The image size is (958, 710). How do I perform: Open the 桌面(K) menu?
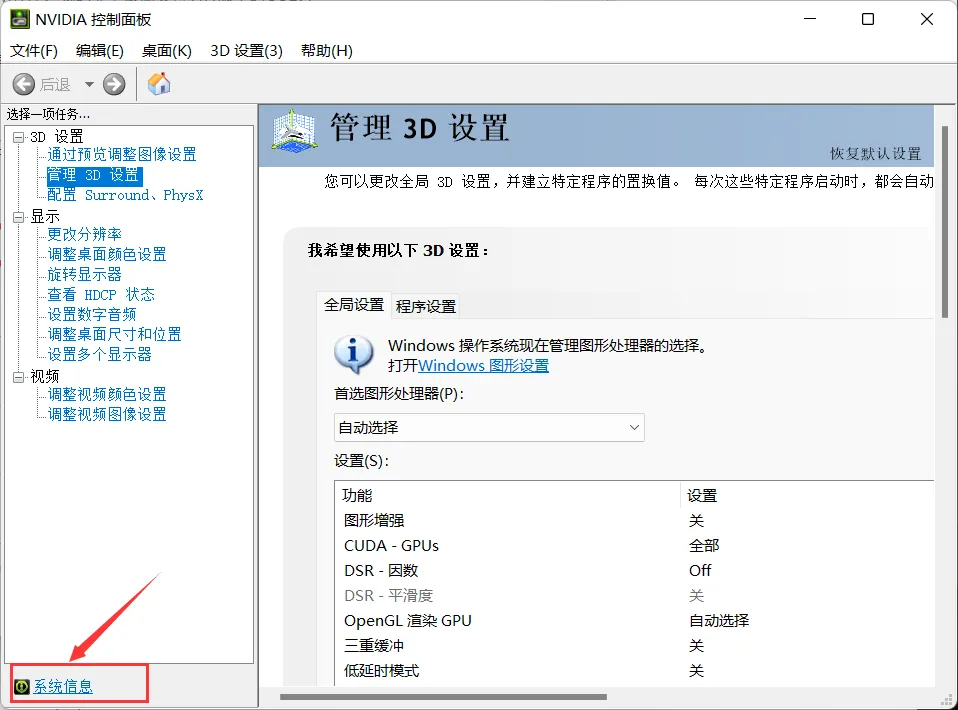tap(166, 51)
